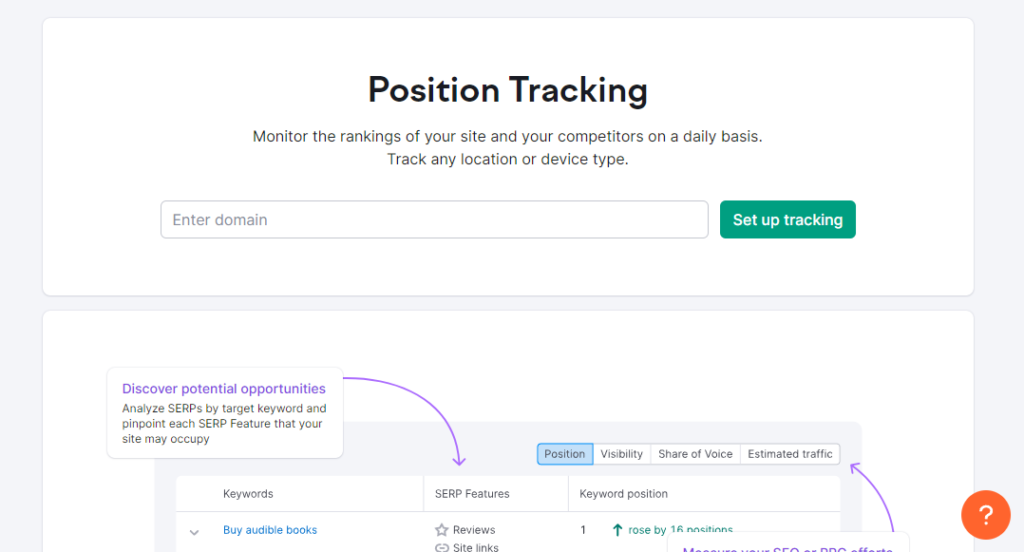Image resolution: width=1024 pixels, height=552 pixels.
Task: Click the Reviews star icon
Action: 441,530
